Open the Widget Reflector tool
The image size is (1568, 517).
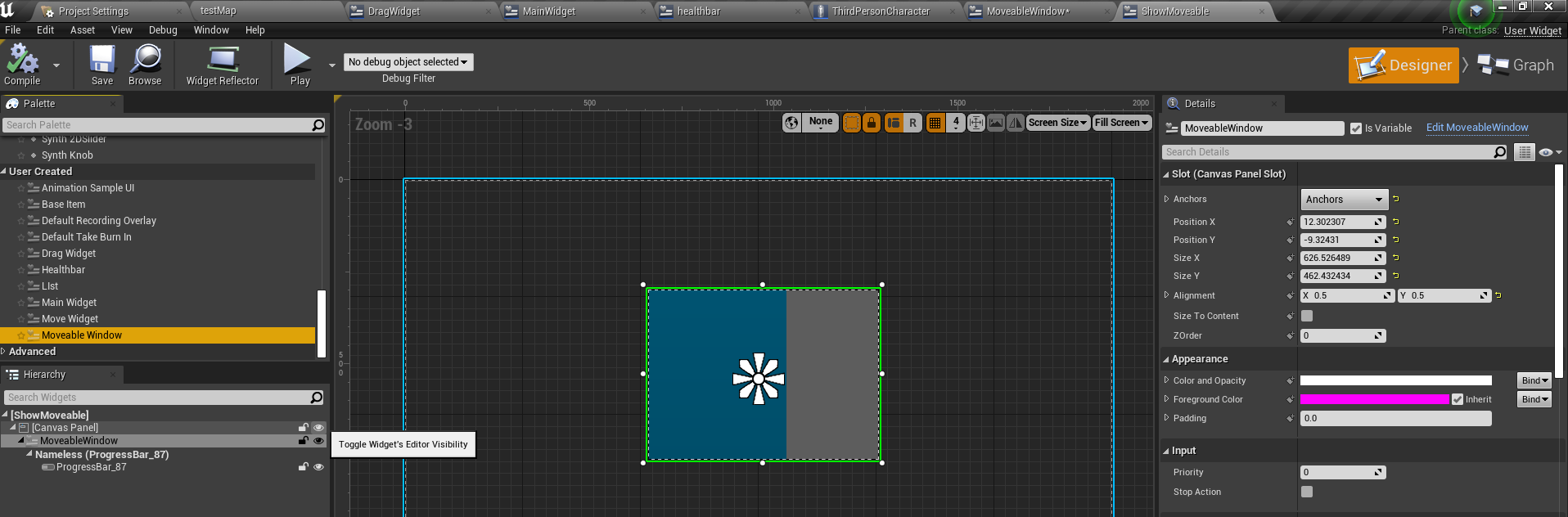coord(222,64)
